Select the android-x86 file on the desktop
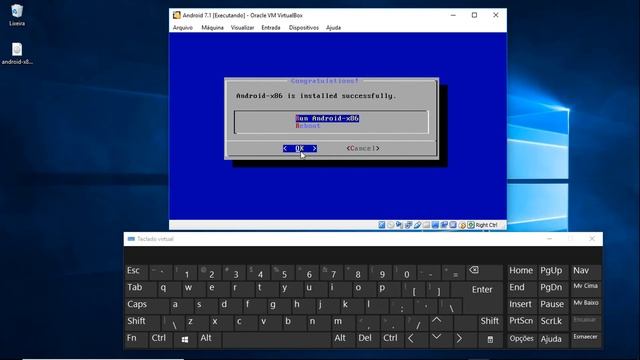The height and width of the screenshot is (360, 640). (17, 53)
